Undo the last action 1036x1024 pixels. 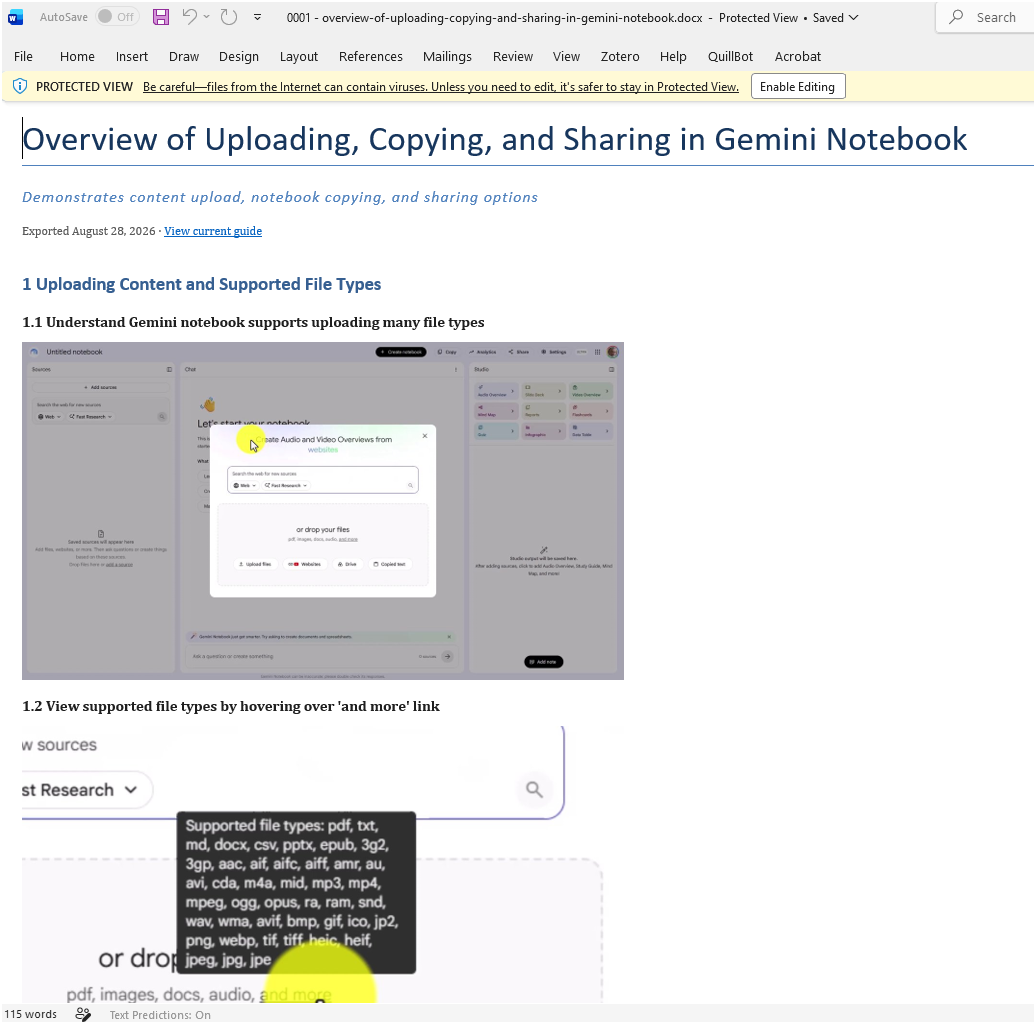click(x=190, y=17)
